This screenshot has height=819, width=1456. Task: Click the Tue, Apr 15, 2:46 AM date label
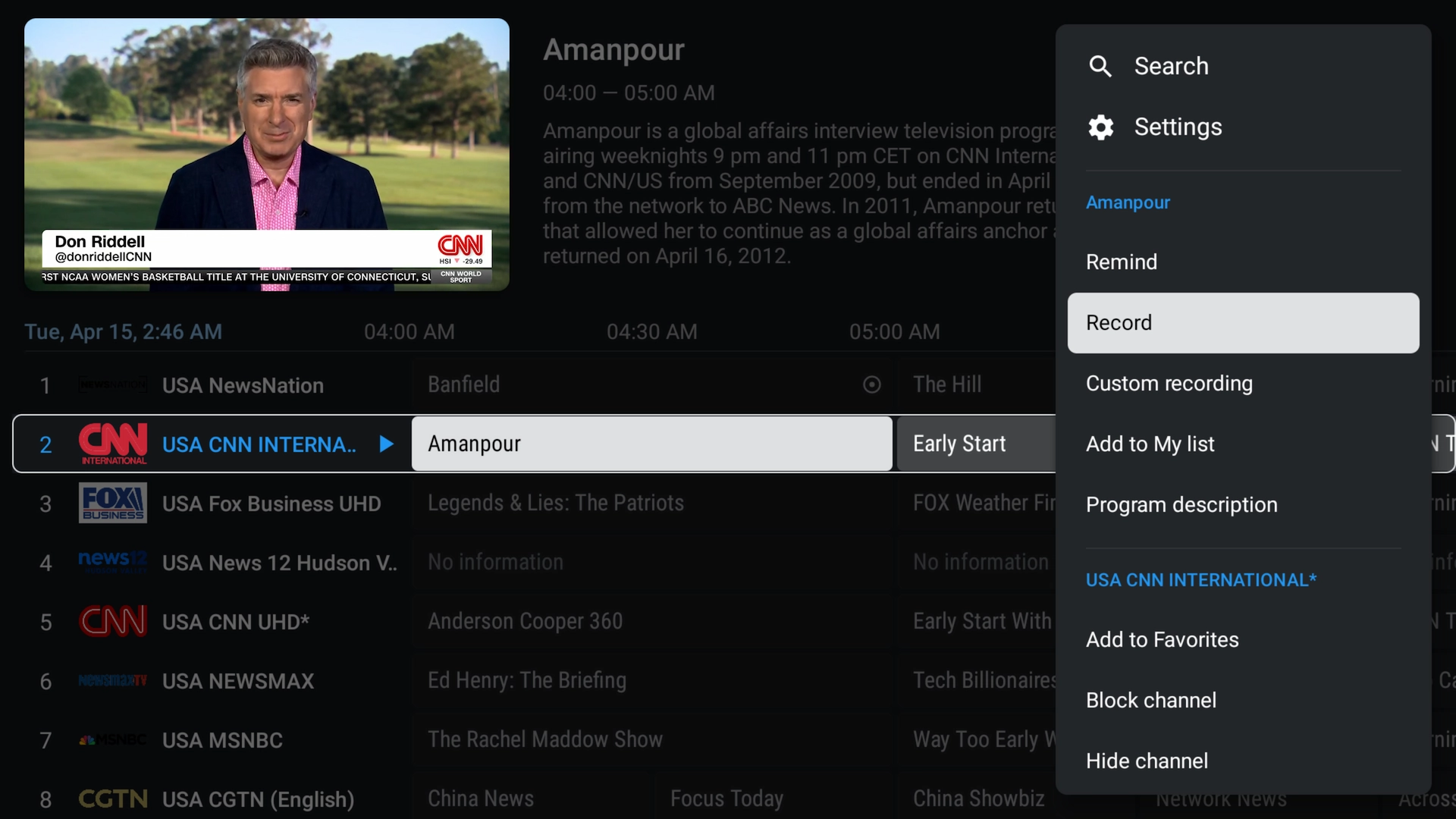click(123, 332)
